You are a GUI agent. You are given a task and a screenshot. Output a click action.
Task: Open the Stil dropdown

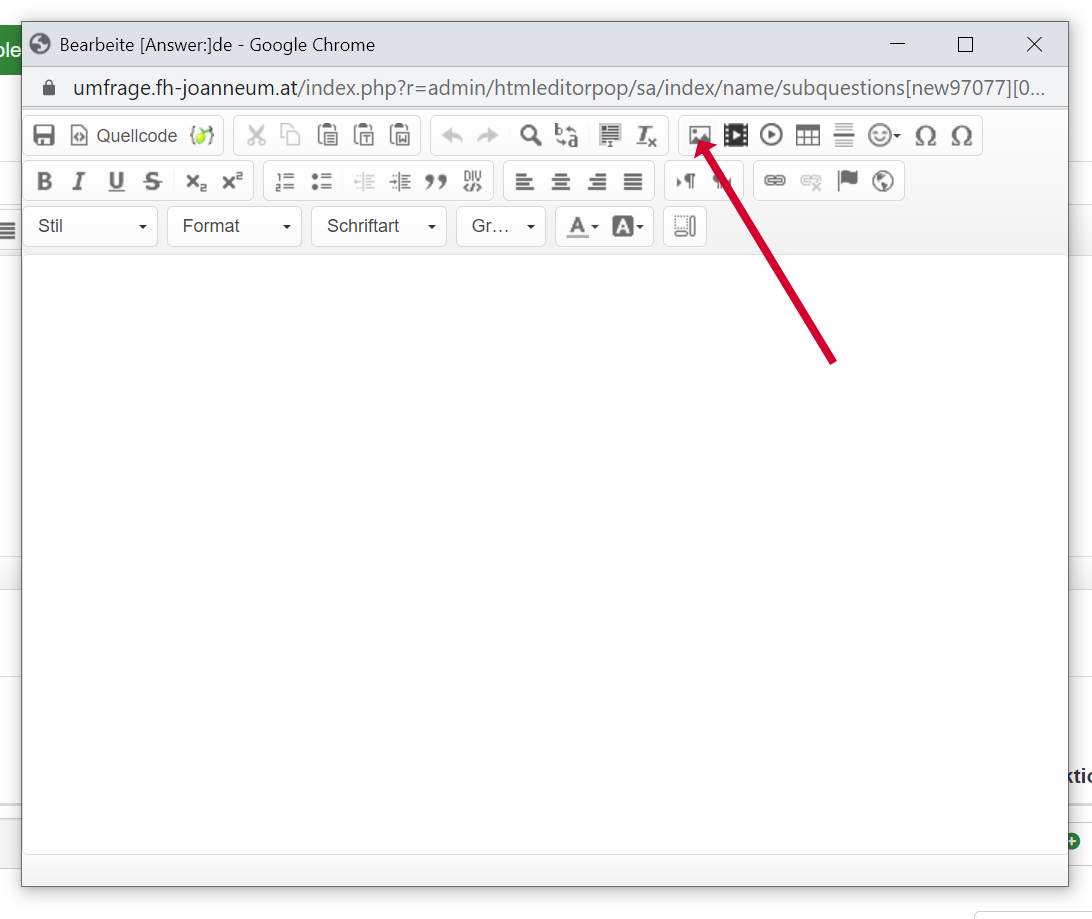coord(91,226)
